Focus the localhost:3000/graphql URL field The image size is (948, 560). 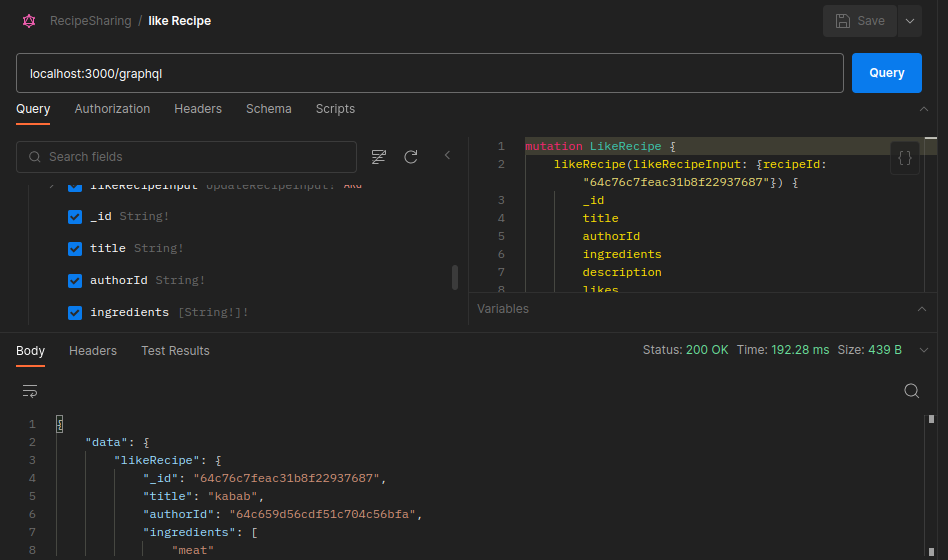[429, 73]
